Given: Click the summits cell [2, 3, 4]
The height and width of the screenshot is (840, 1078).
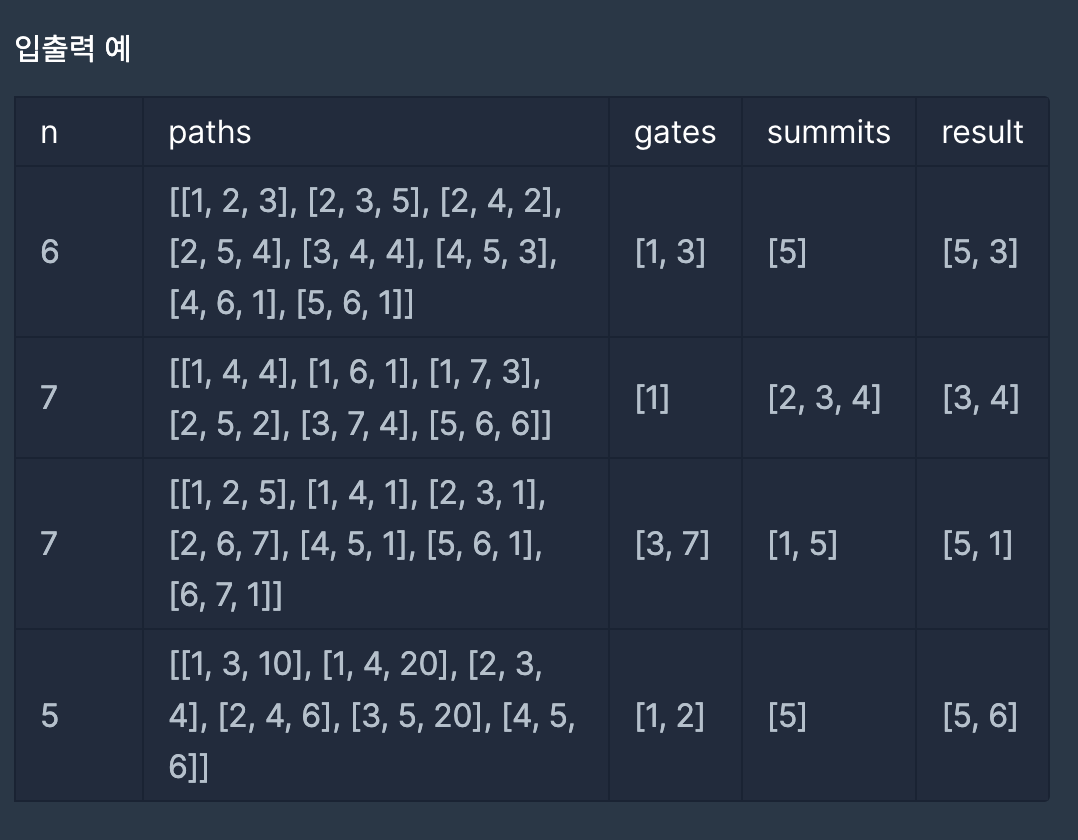Looking at the screenshot, I should coord(829,398).
